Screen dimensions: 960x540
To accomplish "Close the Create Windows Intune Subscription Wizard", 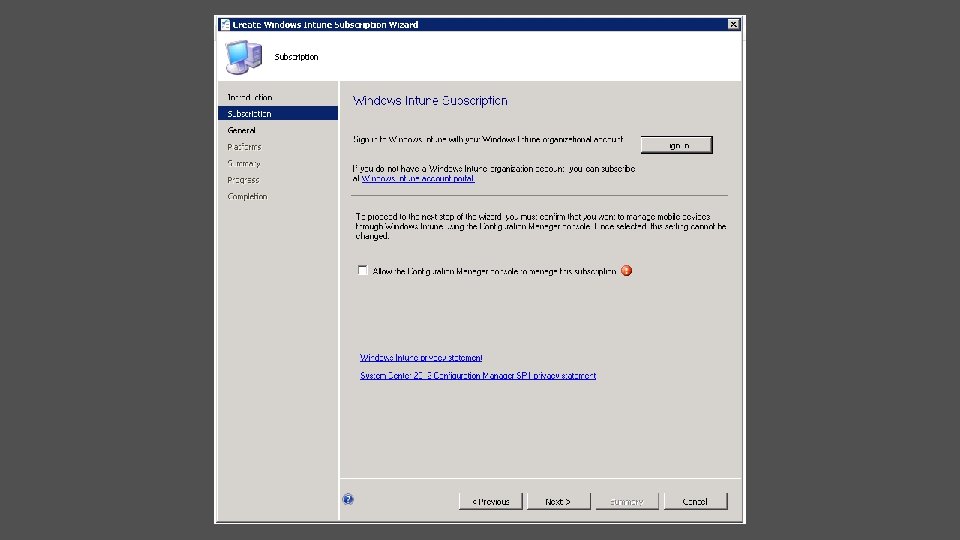I will pos(733,24).
